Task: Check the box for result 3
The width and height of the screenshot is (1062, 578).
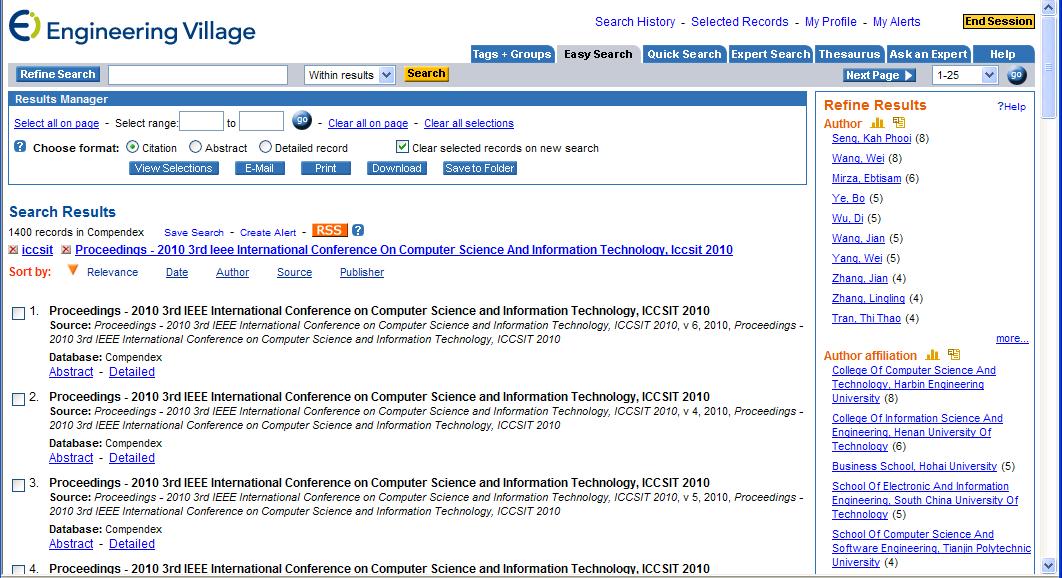Action: click(18, 485)
